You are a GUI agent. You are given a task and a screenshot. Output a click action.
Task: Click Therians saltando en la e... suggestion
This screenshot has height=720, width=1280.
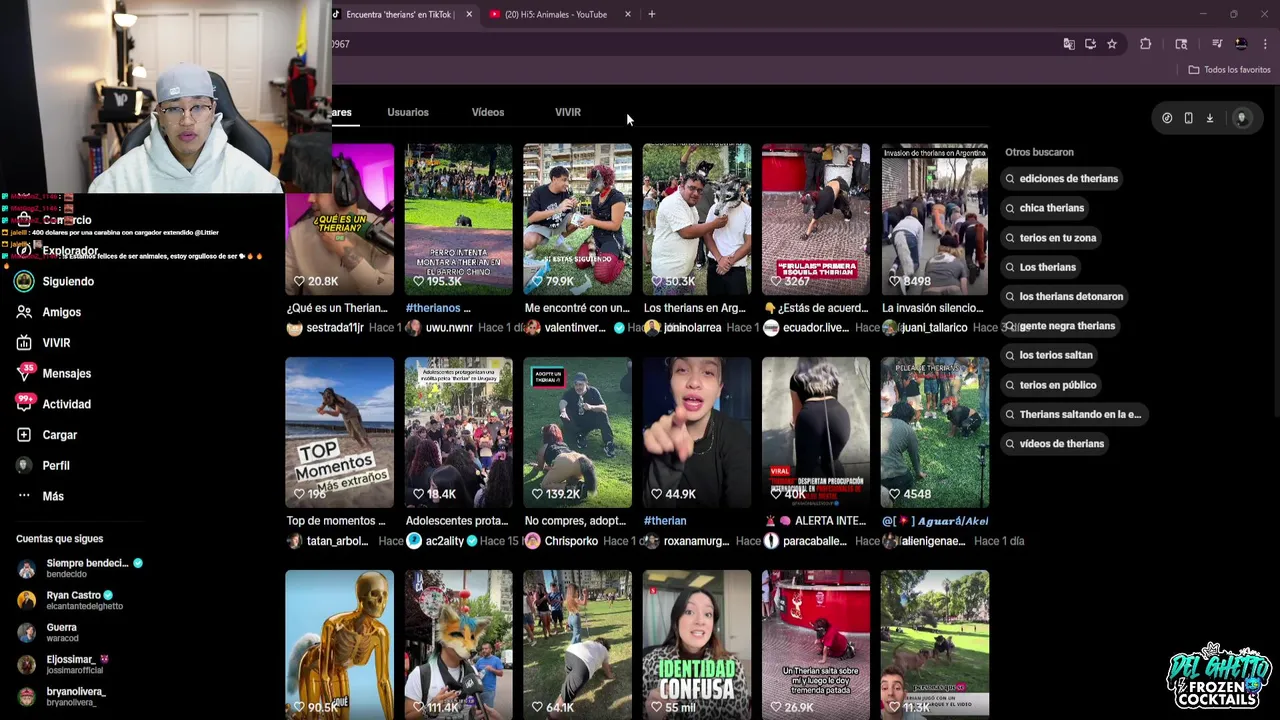(1072, 414)
